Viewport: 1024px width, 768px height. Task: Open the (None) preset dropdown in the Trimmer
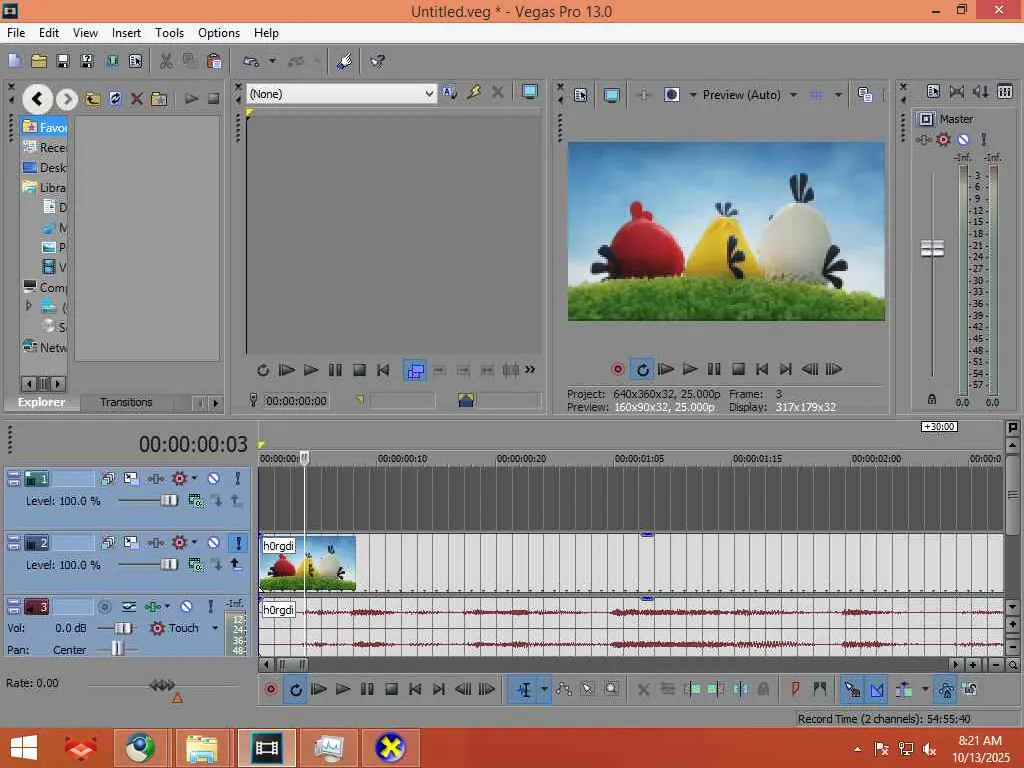tap(429, 93)
